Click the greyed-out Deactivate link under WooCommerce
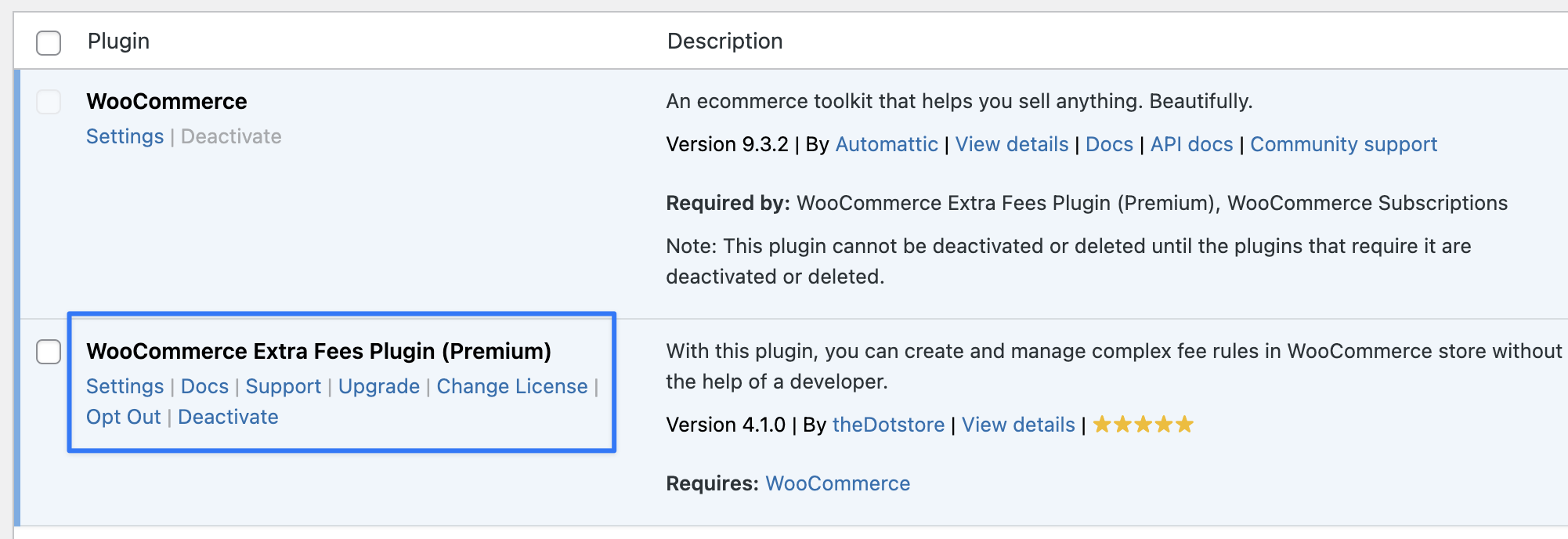The height and width of the screenshot is (539, 1568). (231, 136)
